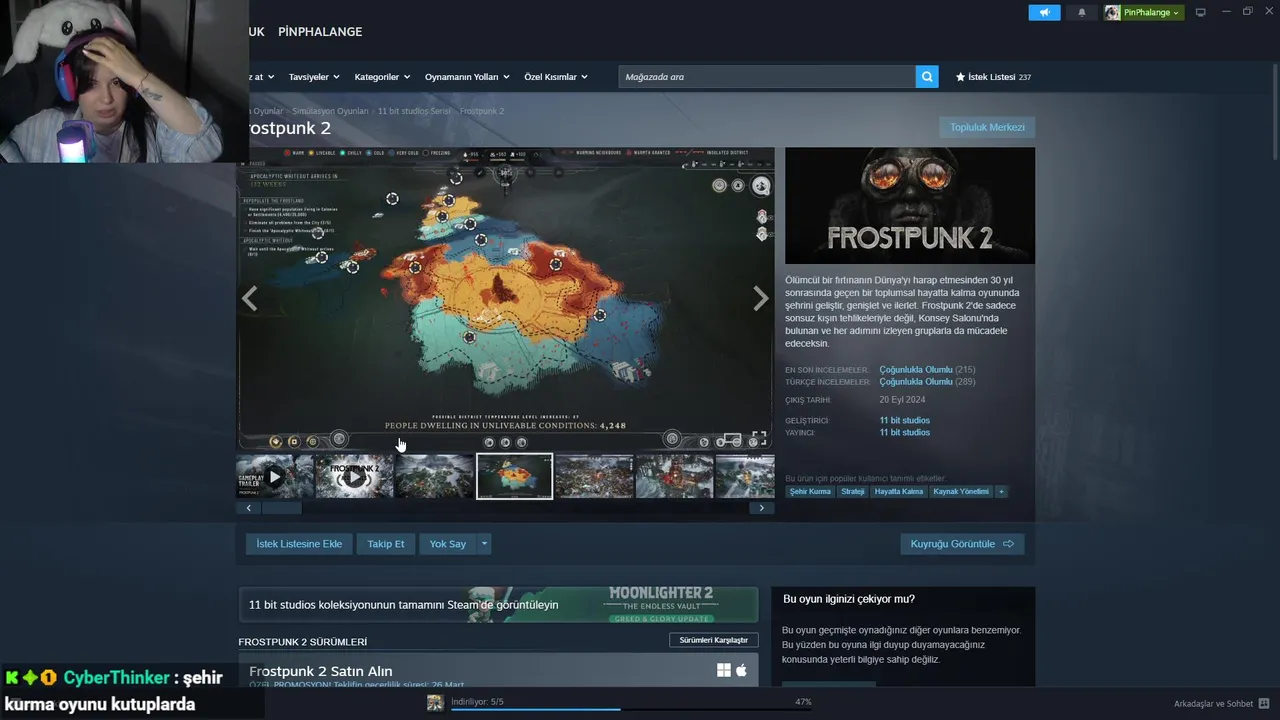1280x720 pixels.
Task: Click Frostpunk 2 header capsule image
Action: 910,206
